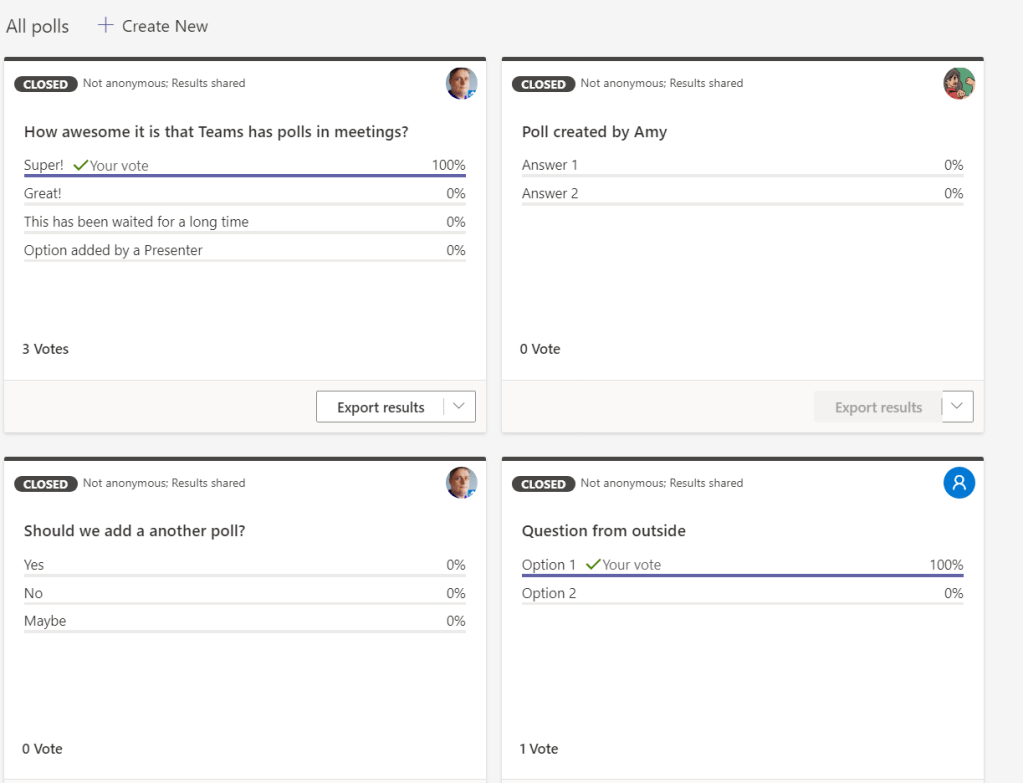Click the '3 Votes' count on first poll
The height and width of the screenshot is (783, 1023).
click(x=46, y=349)
